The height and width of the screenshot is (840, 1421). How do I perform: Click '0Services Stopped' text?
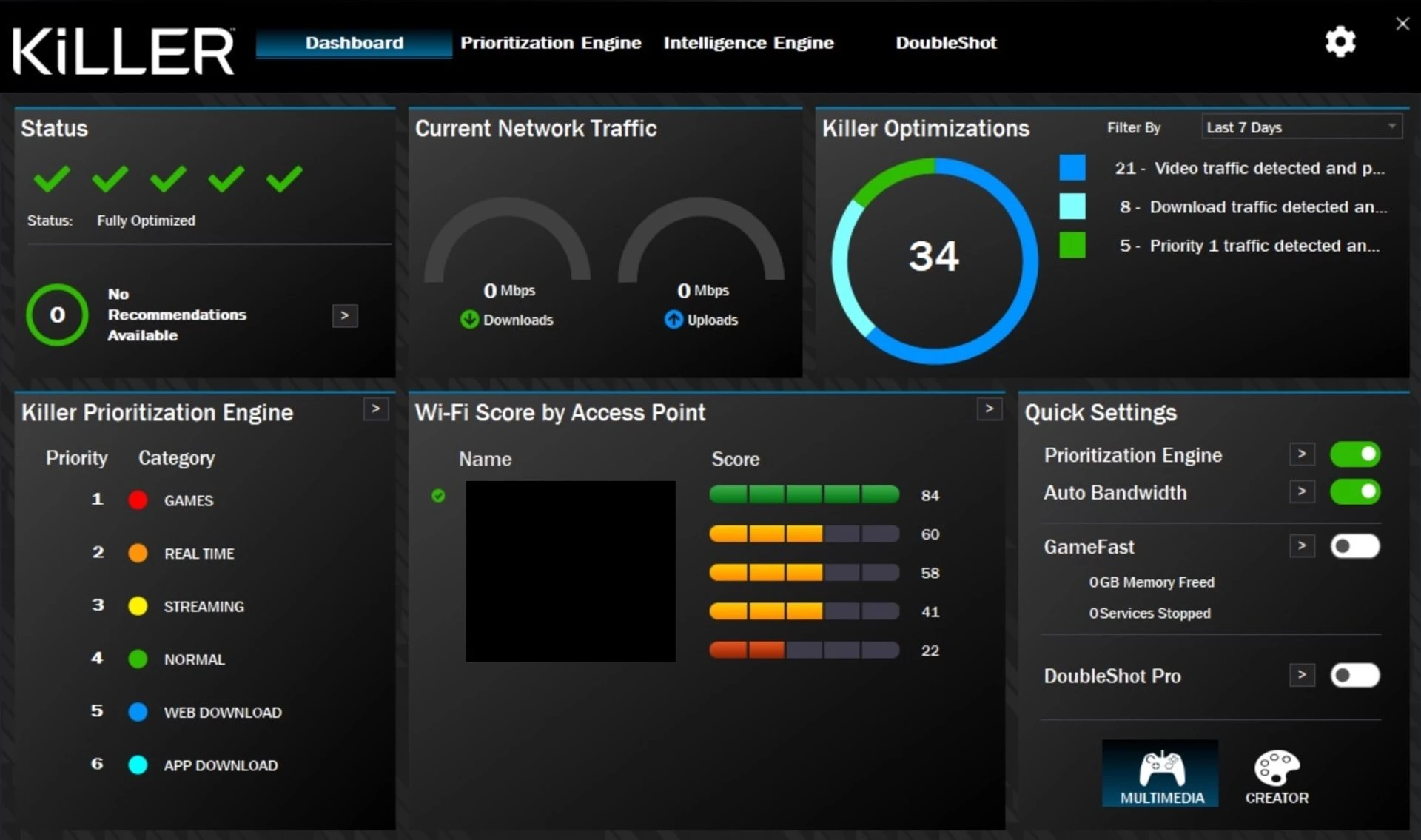pos(1149,614)
